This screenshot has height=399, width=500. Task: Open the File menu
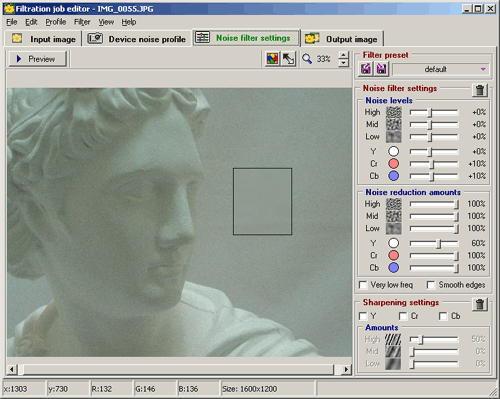pos(11,22)
